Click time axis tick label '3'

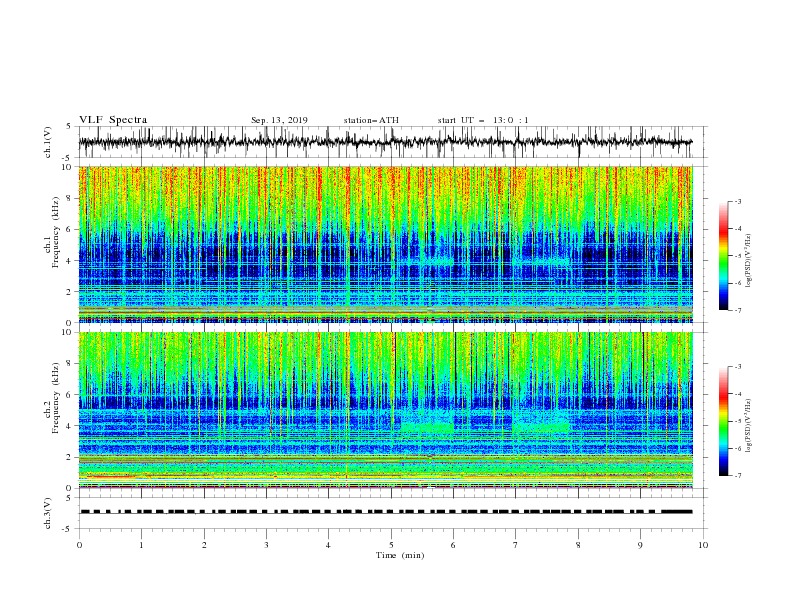[266, 545]
